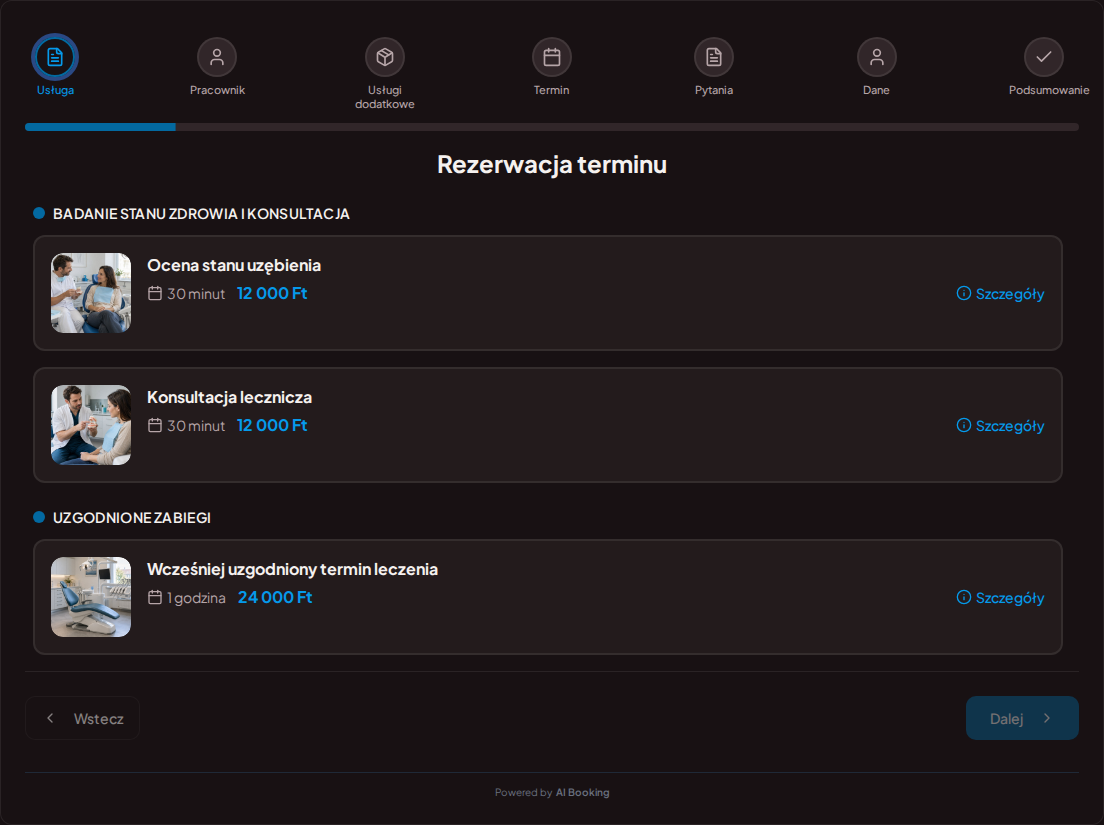The image size is (1104, 825).
Task: Open the Termin step calendar icon
Action: pos(551,57)
